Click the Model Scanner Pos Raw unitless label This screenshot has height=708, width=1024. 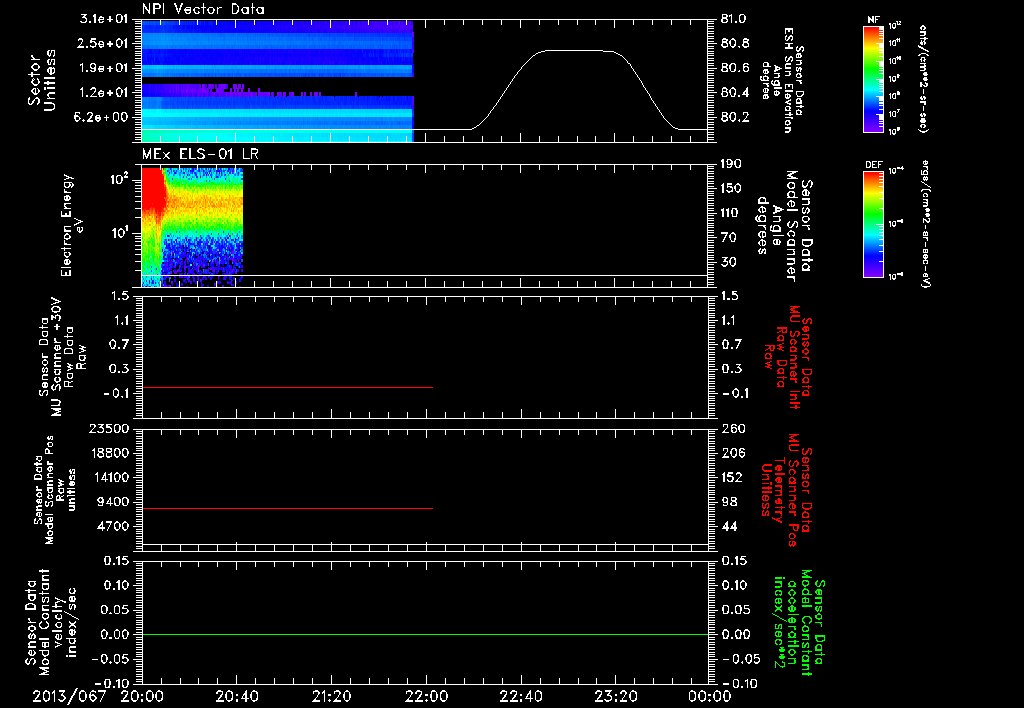coord(54,490)
